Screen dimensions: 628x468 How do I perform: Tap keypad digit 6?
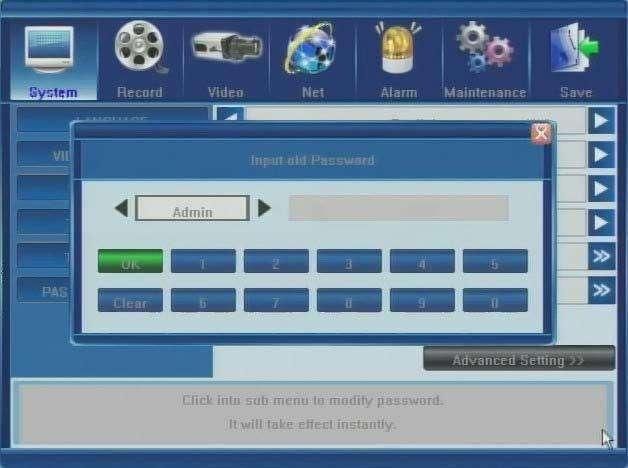(x=203, y=300)
